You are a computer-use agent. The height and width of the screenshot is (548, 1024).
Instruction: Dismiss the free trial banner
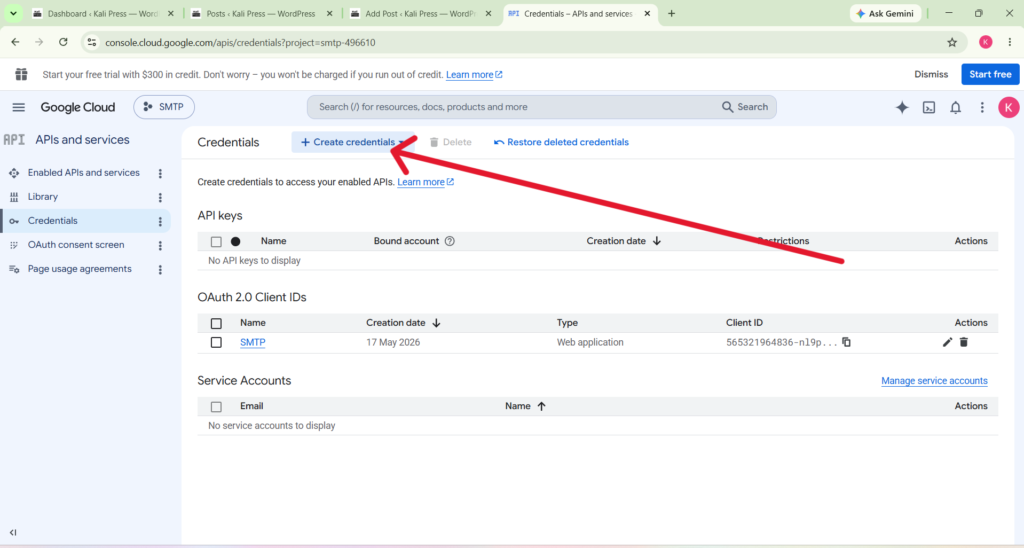[931, 74]
